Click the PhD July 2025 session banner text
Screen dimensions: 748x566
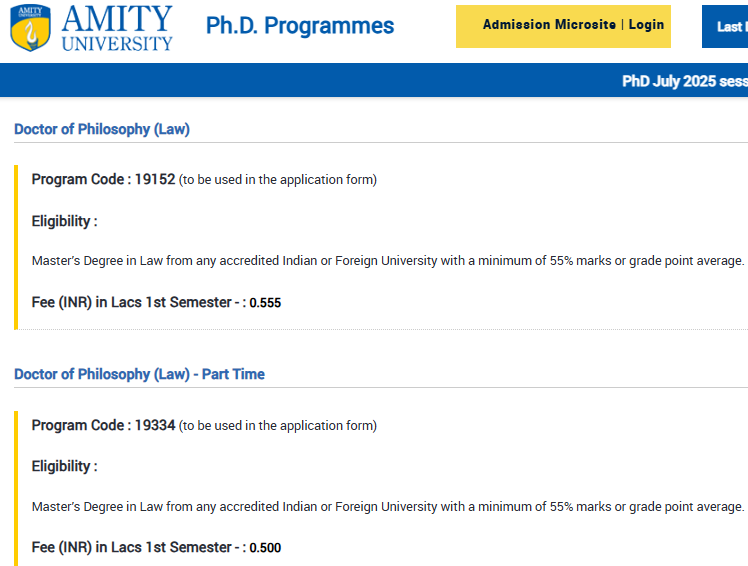point(684,81)
